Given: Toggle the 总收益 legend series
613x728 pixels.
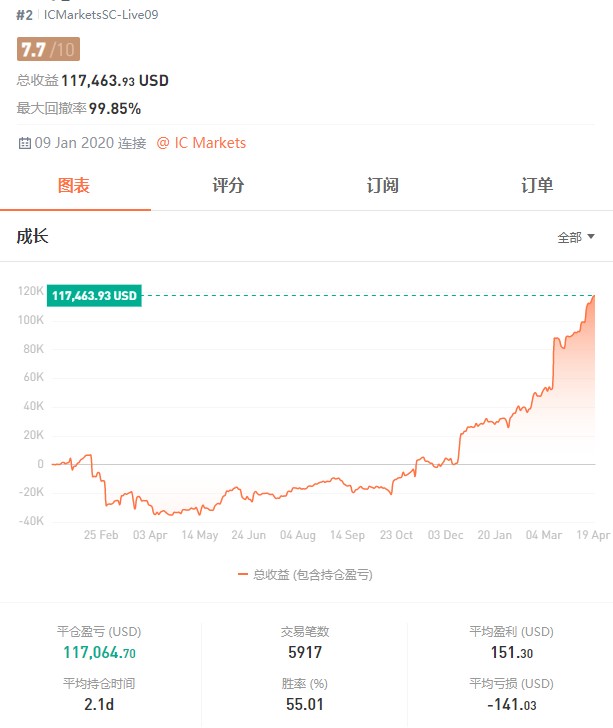Looking at the screenshot, I should (306, 574).
